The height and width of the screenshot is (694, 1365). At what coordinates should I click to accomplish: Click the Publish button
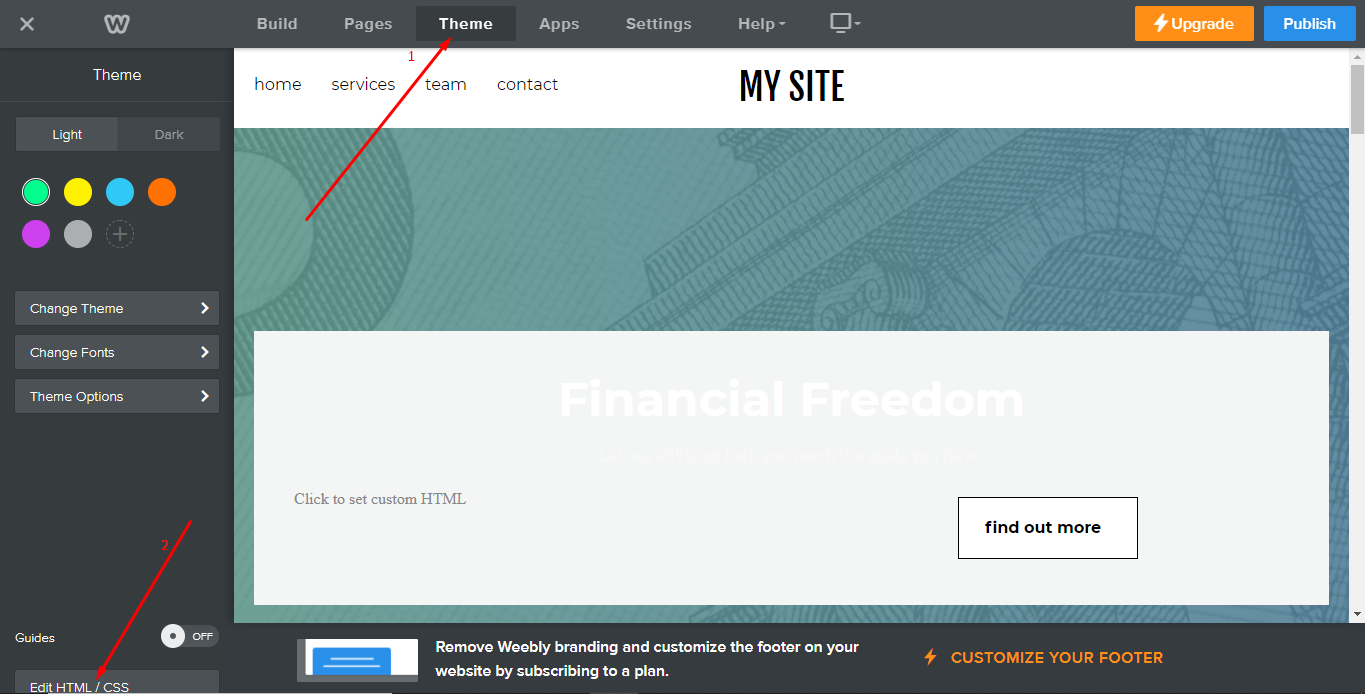(x=1309, y=24)
